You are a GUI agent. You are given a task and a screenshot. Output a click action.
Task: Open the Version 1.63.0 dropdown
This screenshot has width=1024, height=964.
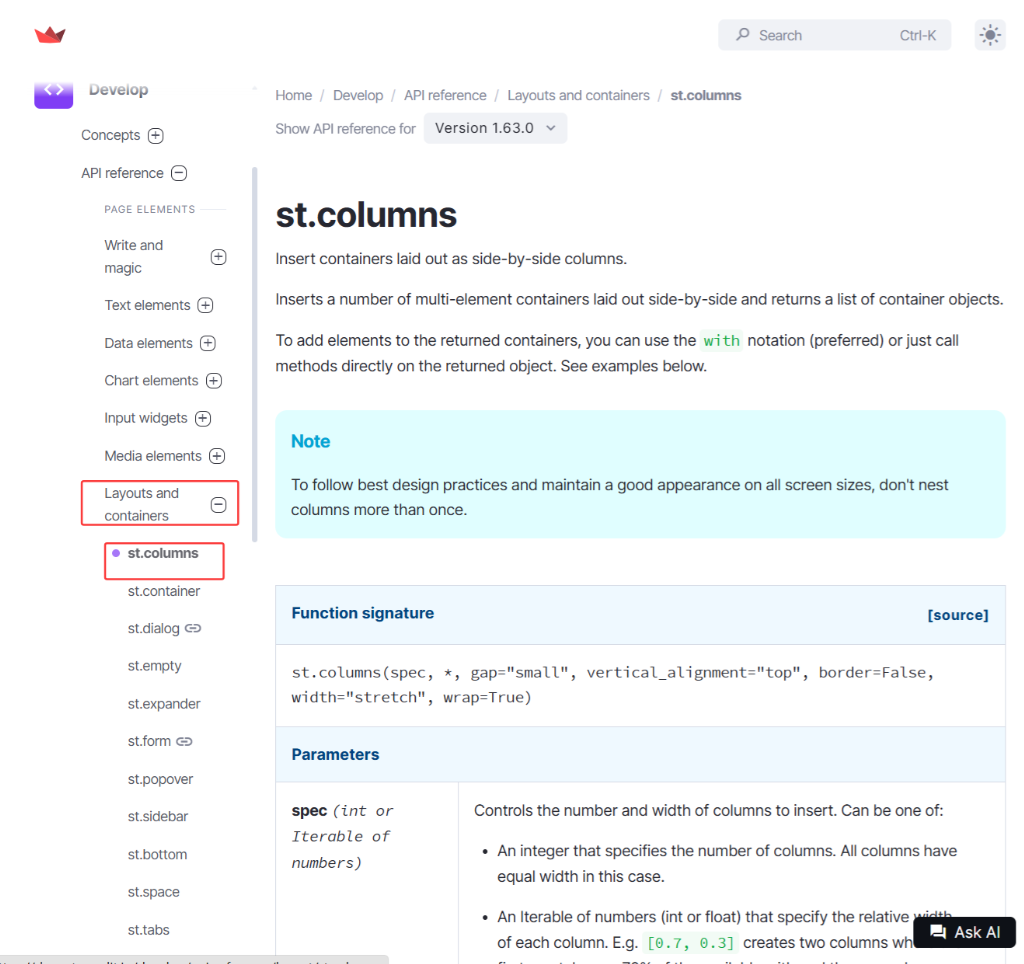[495, 128]
